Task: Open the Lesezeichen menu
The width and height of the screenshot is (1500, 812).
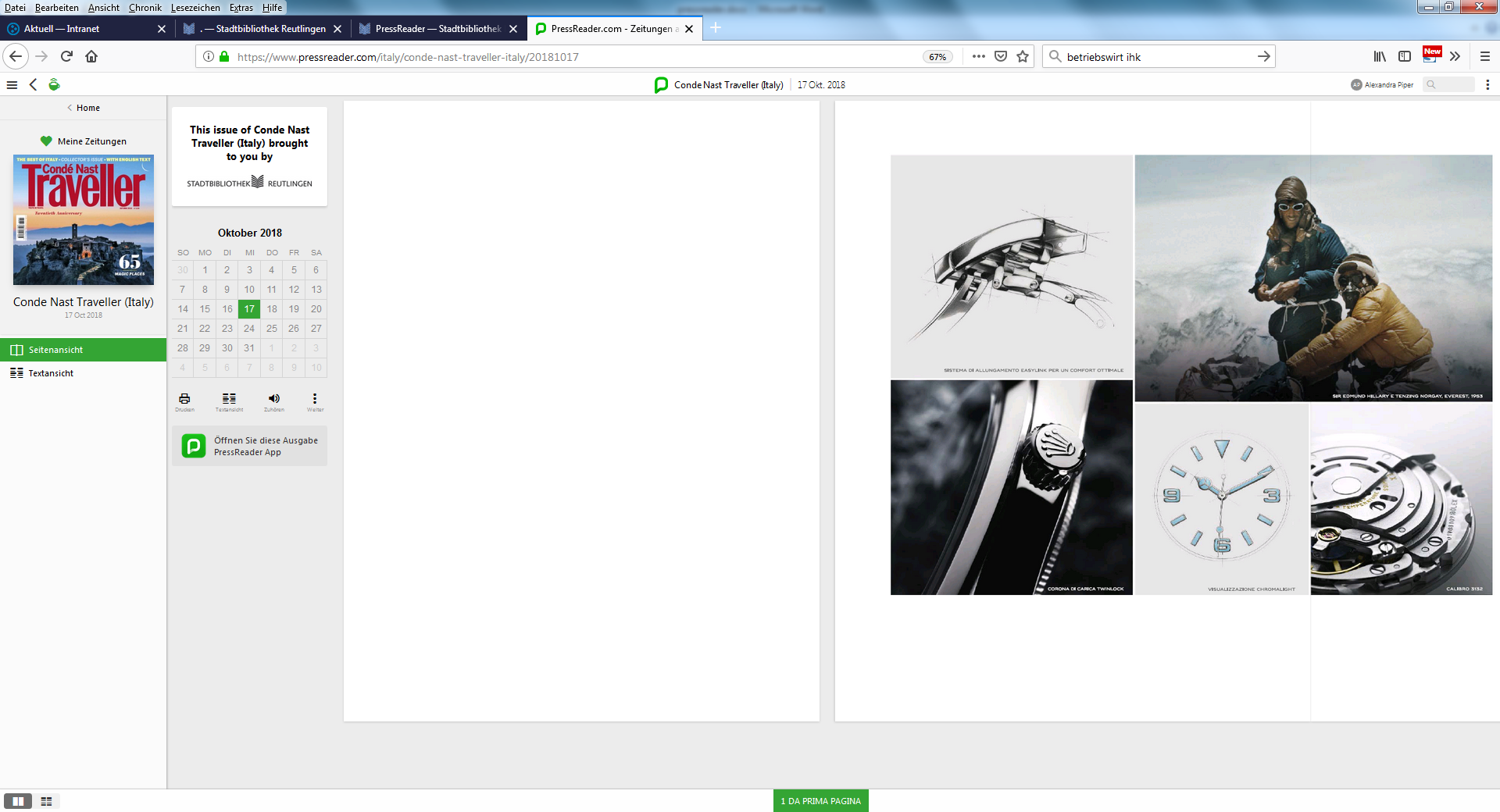Action: (195, 8)
